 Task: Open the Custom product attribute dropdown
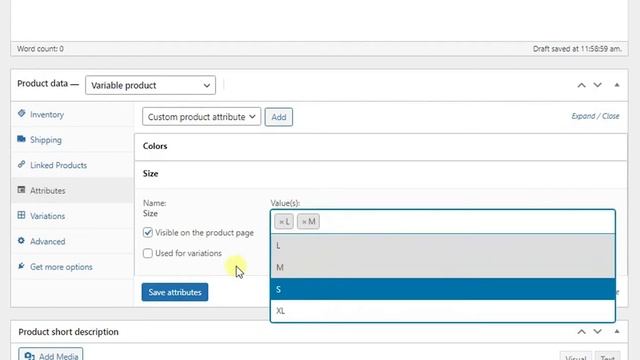tap(201, 117)
